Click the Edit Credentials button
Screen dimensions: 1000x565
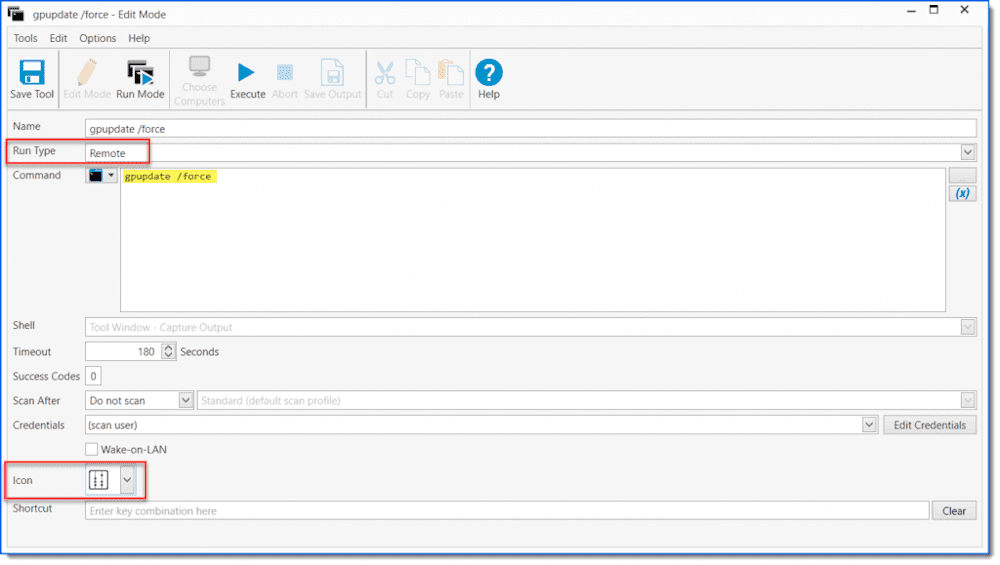(929, 425)
